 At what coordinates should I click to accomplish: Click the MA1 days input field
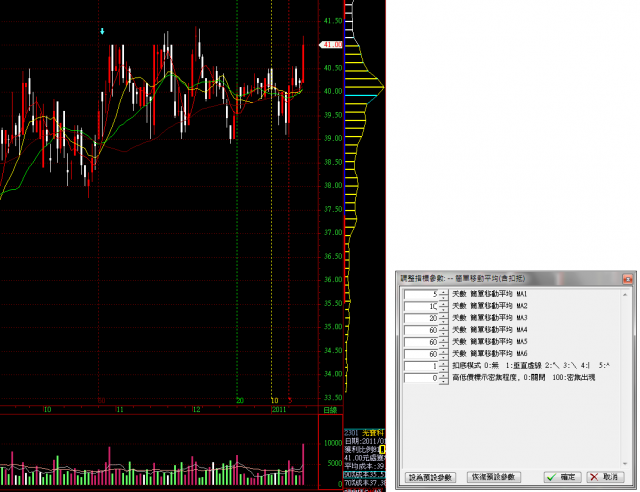422,294
